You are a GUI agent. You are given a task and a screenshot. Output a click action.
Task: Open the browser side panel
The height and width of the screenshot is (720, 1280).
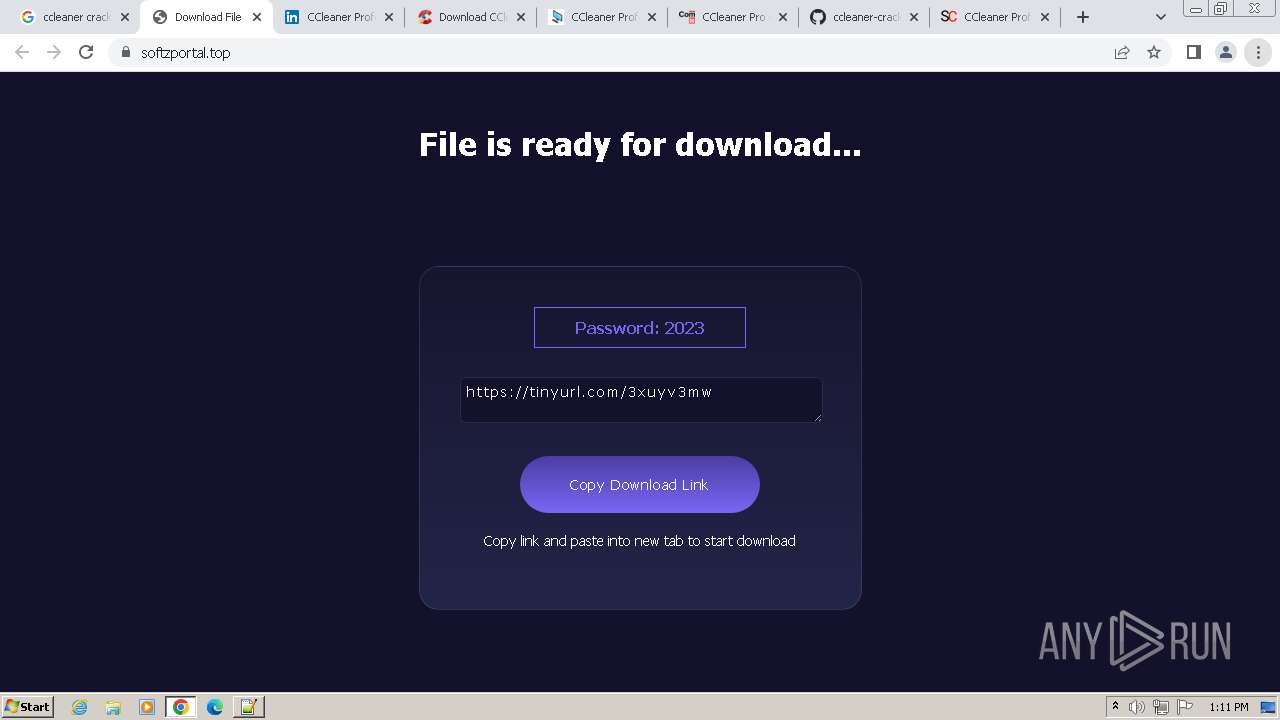click(x=1193, y=53)
